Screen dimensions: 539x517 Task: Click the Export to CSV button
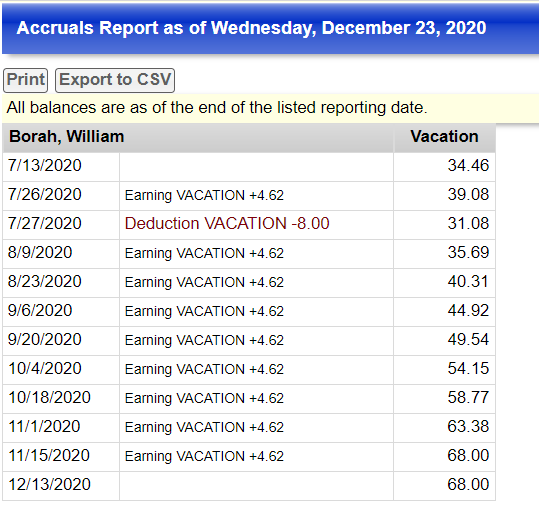pyautogui.click(x=115, y=80)
